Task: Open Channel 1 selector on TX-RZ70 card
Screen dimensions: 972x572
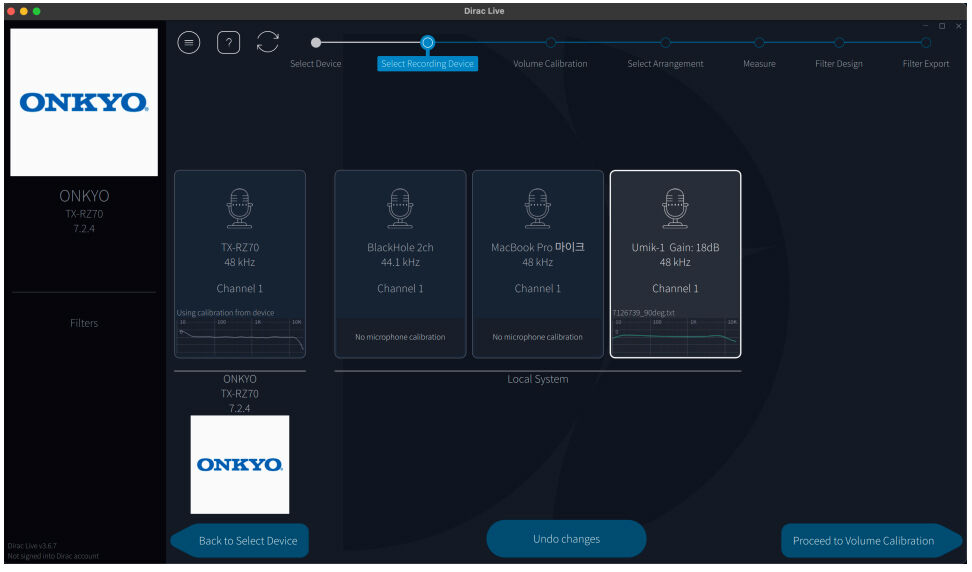Action: coord(240,289)
